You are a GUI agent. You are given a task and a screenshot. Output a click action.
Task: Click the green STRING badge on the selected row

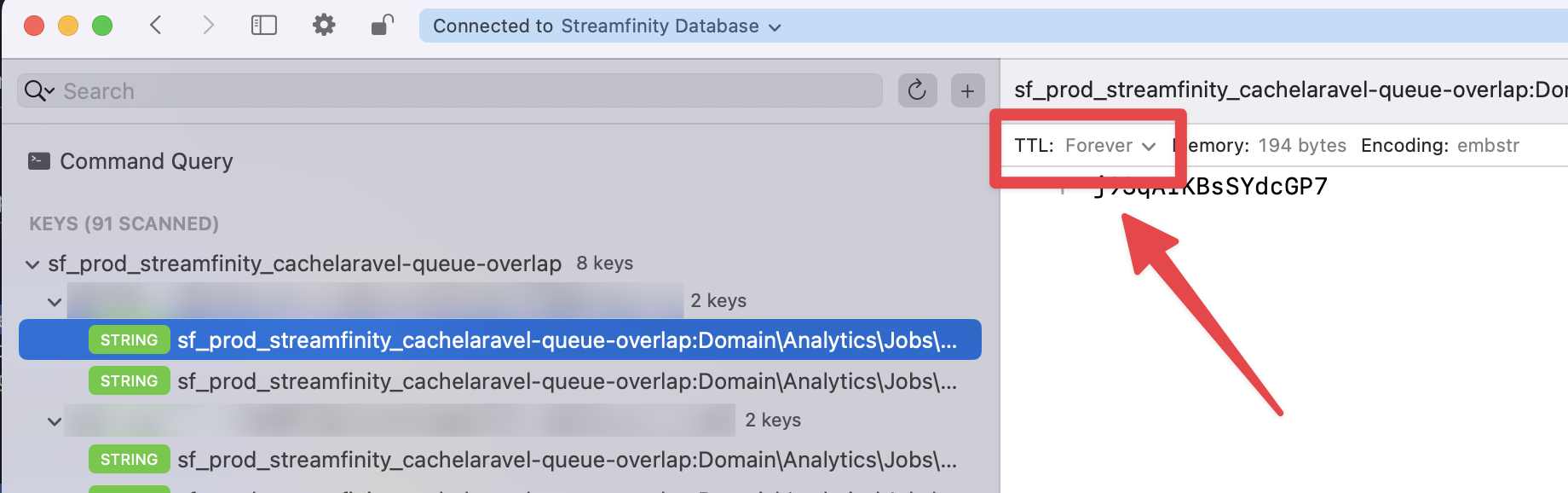click(129, 339)
